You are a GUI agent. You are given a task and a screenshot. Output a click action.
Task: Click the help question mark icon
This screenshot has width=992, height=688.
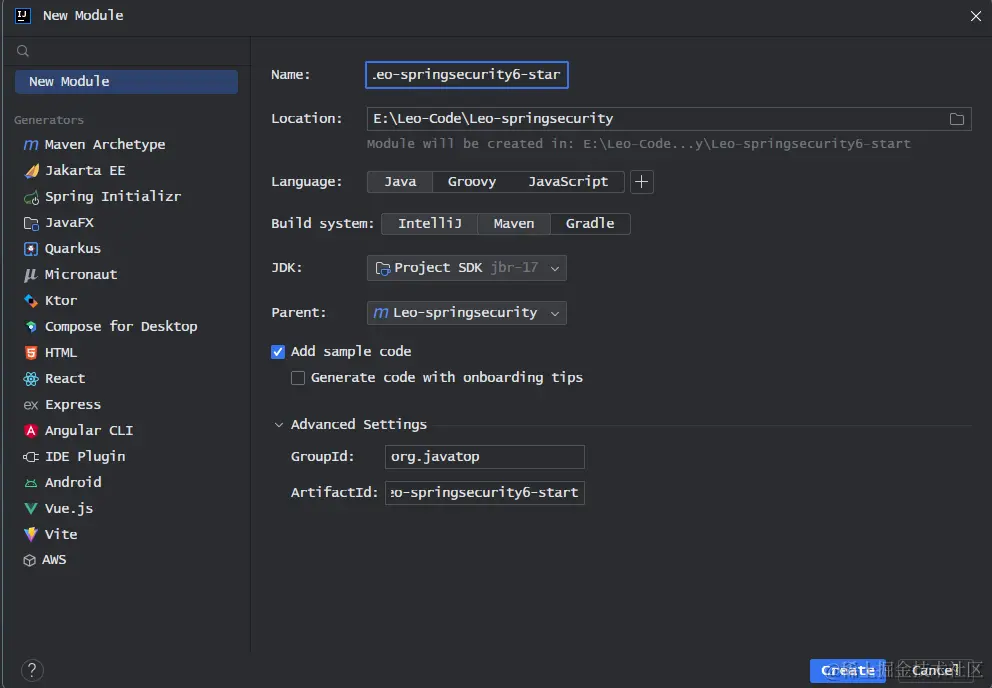(x=32, y=670)
